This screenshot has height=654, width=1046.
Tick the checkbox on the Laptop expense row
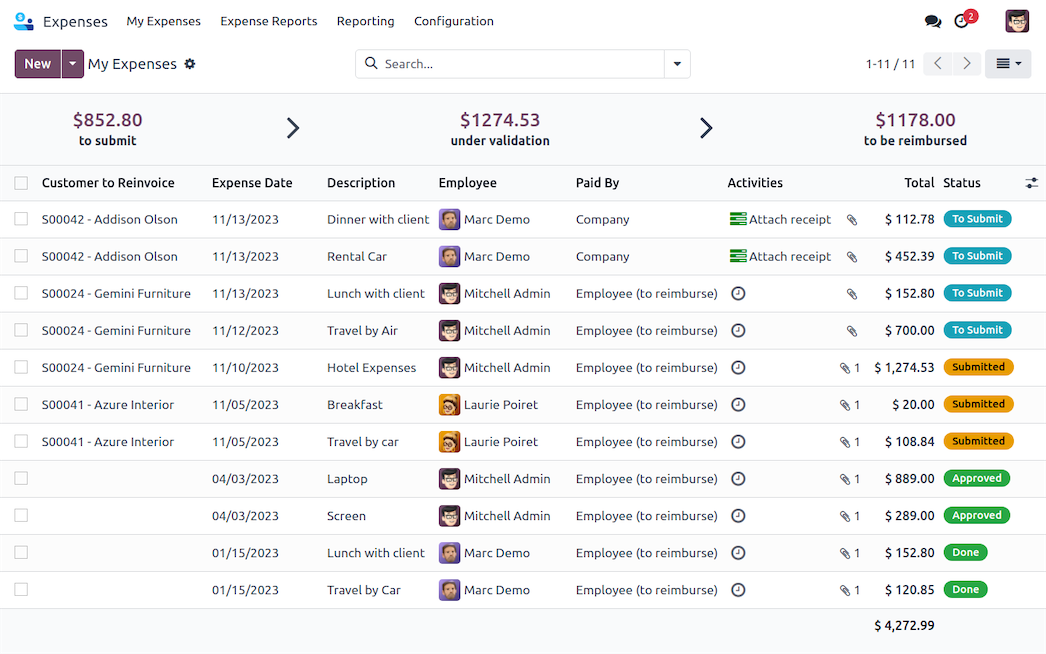21,478
